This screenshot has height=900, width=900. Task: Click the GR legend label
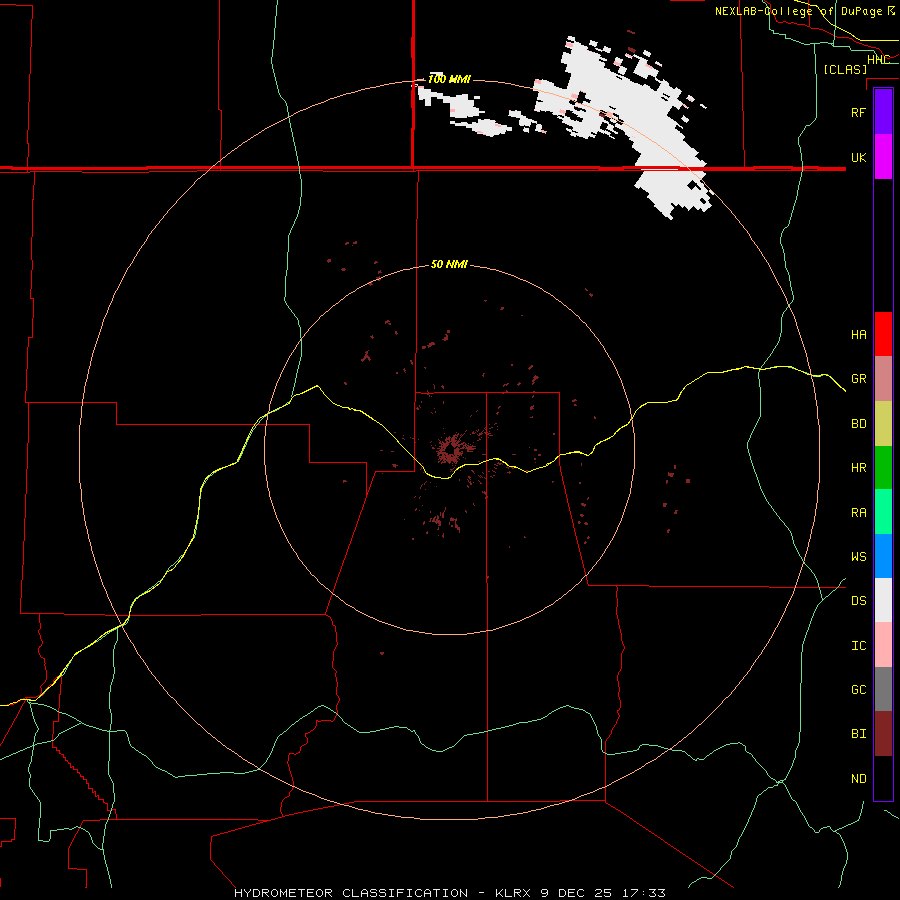(x=858, y=378)
